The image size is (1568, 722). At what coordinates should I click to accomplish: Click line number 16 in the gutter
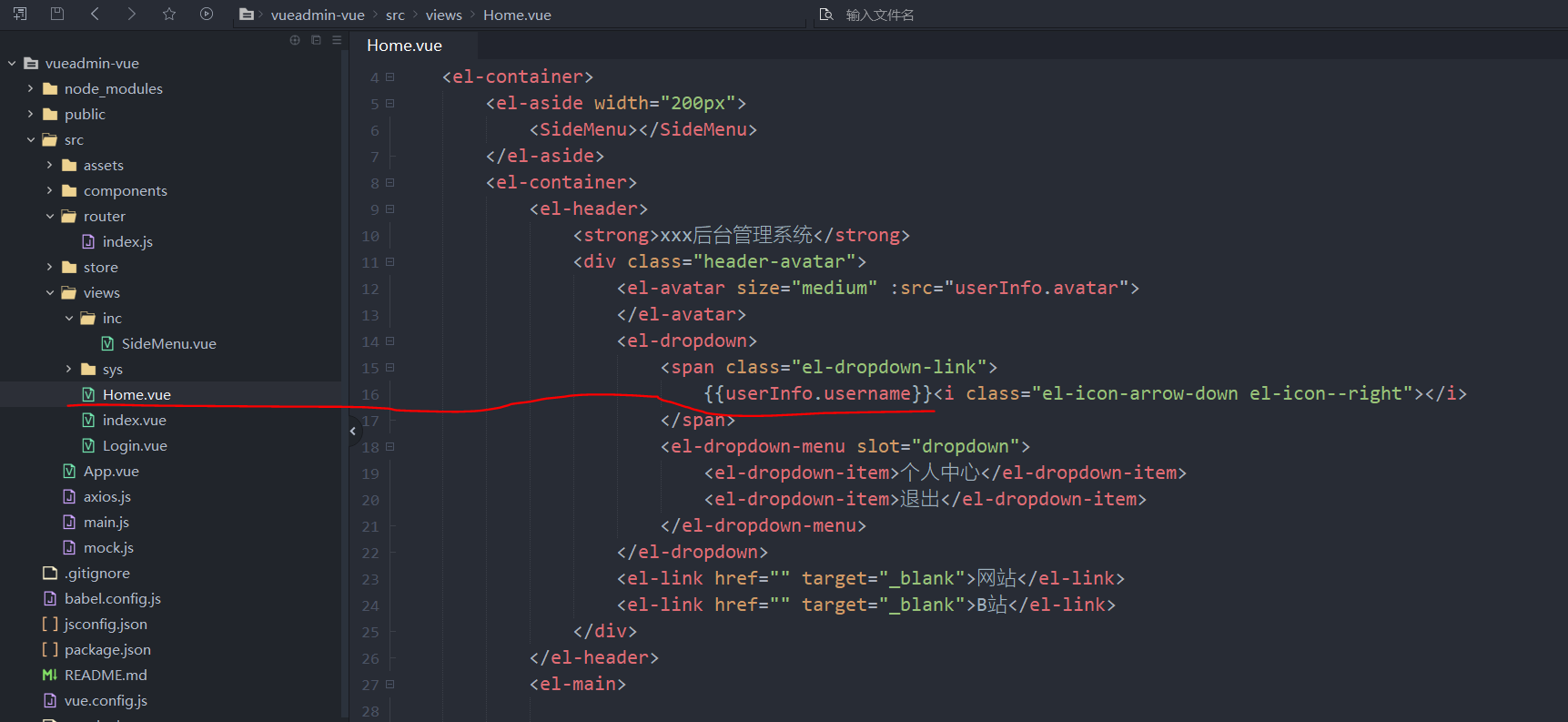[370, 394]
